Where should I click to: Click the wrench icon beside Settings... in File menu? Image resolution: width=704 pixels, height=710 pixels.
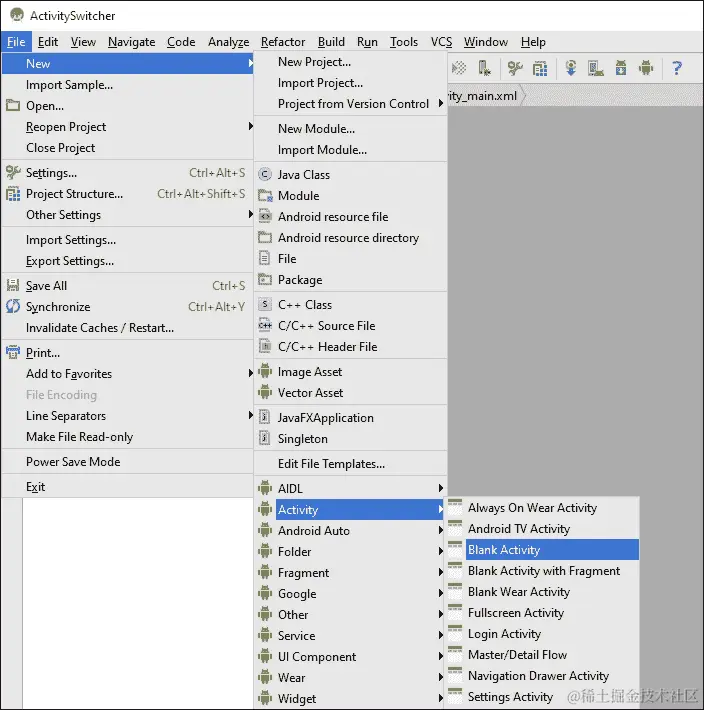pyautogui.click(x=13, y=172)
